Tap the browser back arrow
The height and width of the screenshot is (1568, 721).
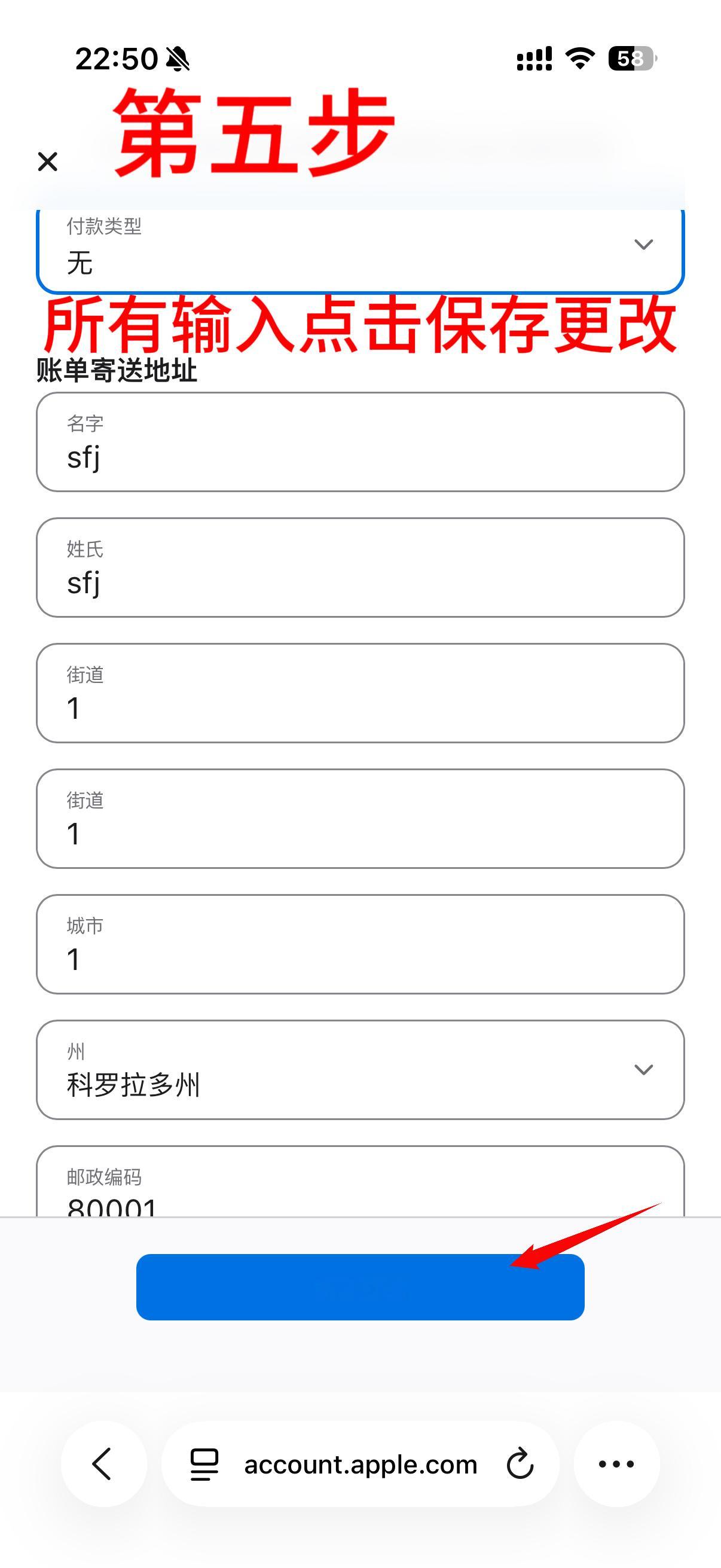click(103, 1464)
